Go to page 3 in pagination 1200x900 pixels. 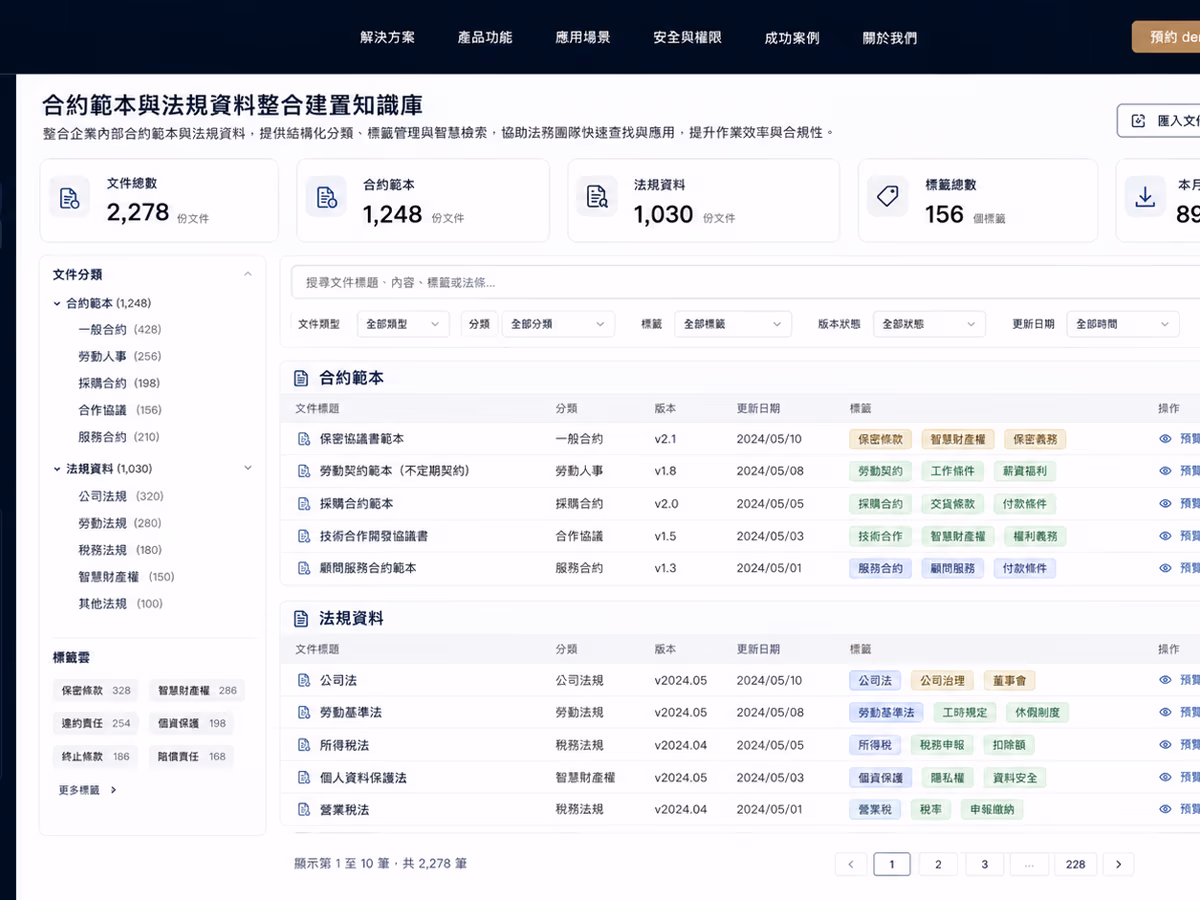pos(984,864)
